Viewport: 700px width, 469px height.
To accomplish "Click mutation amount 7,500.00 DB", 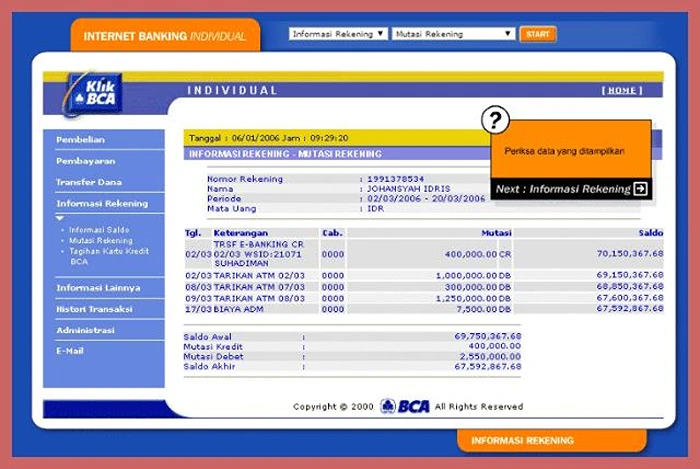I will (483, 309).
